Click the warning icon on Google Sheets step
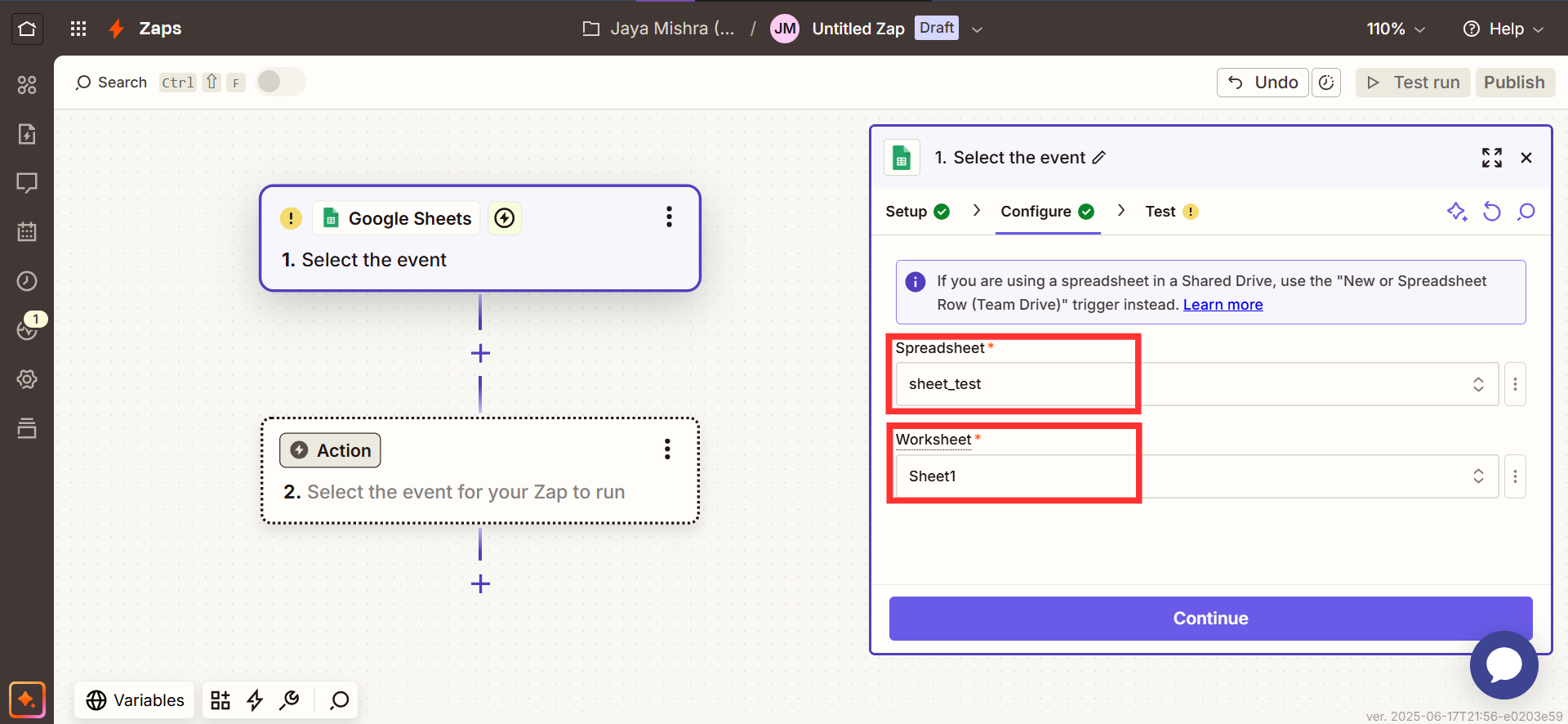Viewport: 1568px width, 724px height. click(291, 218)
